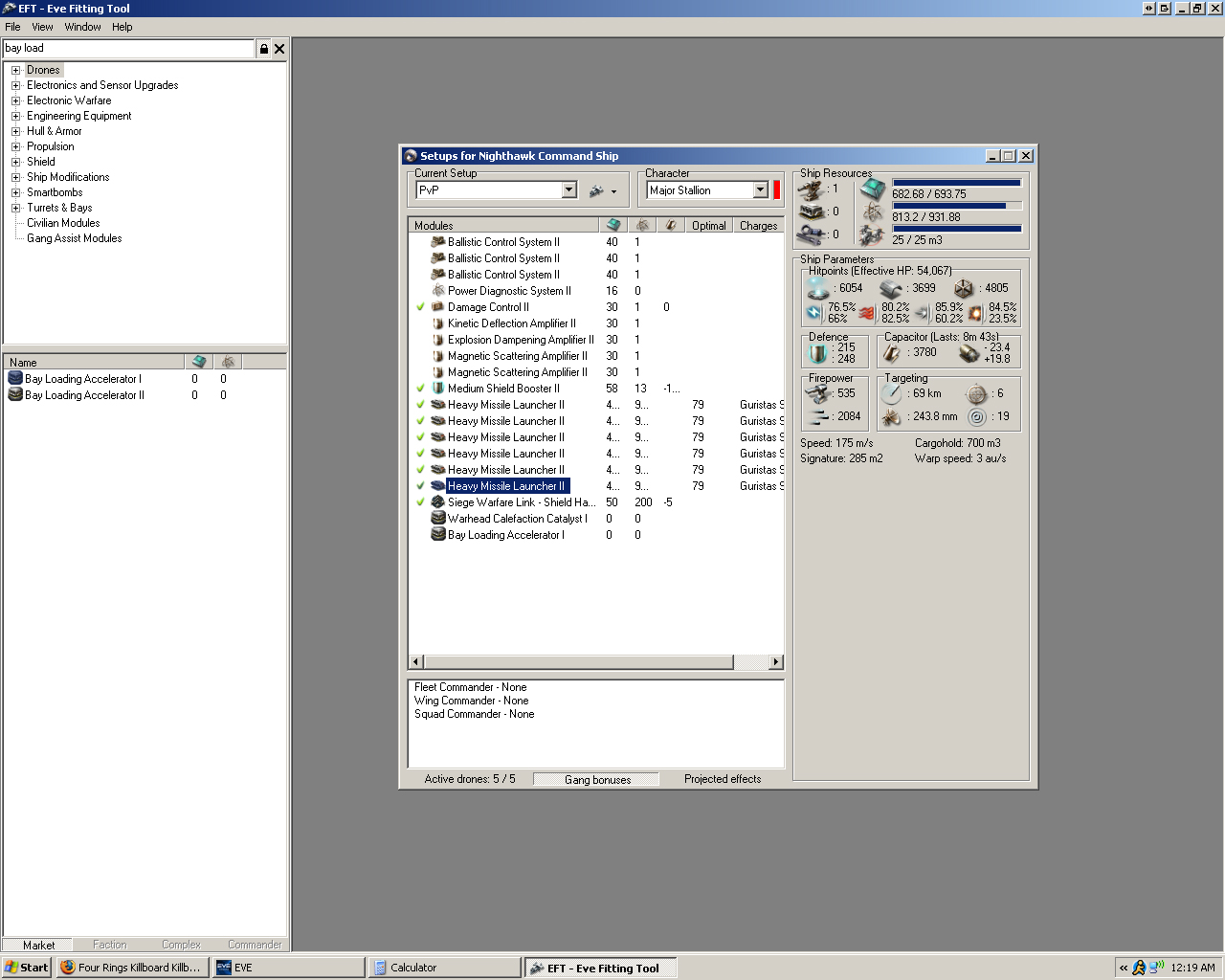Open the Window menu
The image size is (1225, 980).
pyautogui.click(x=82, y=27)
